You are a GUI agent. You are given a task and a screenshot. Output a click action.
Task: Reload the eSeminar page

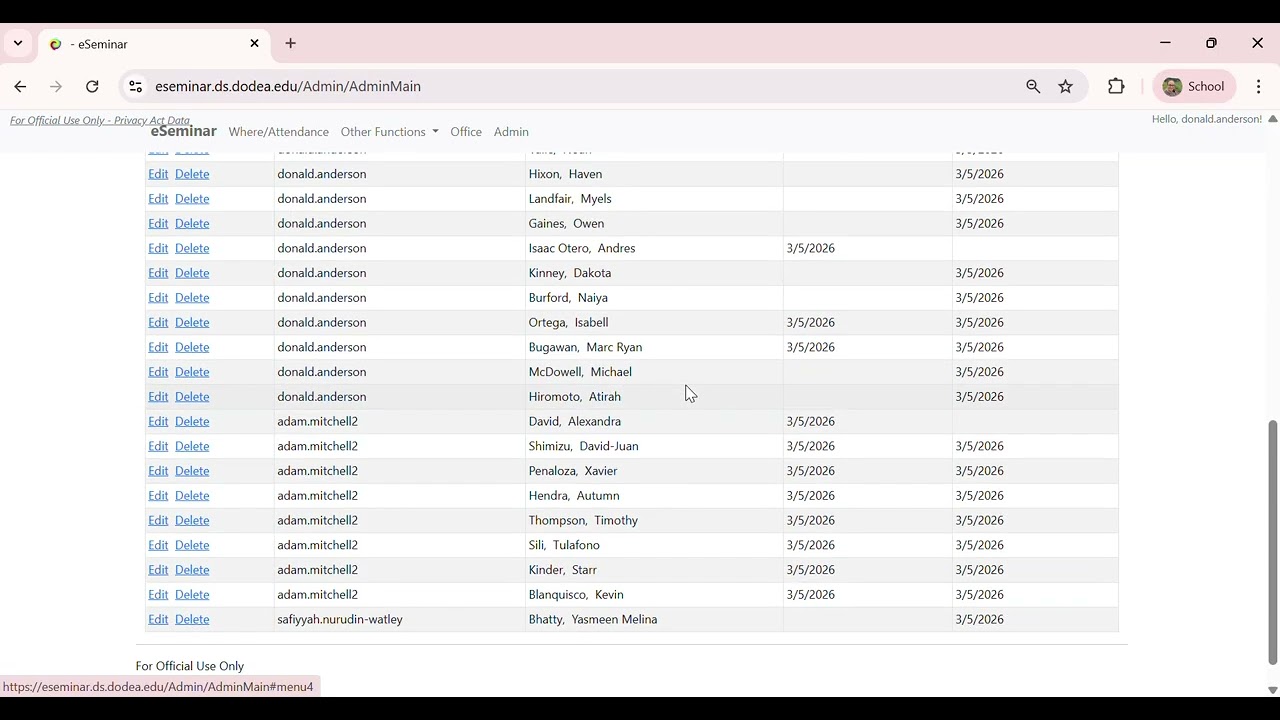92,87
